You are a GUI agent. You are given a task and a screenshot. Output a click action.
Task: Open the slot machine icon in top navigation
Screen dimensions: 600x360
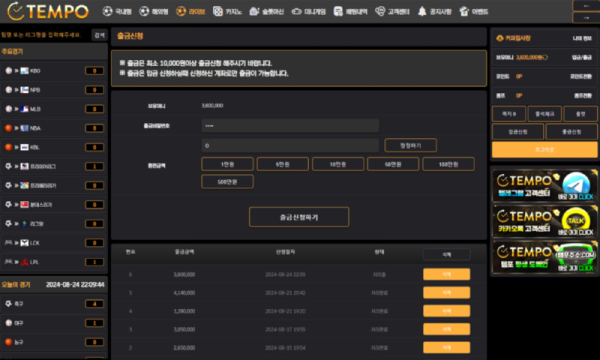254,11
